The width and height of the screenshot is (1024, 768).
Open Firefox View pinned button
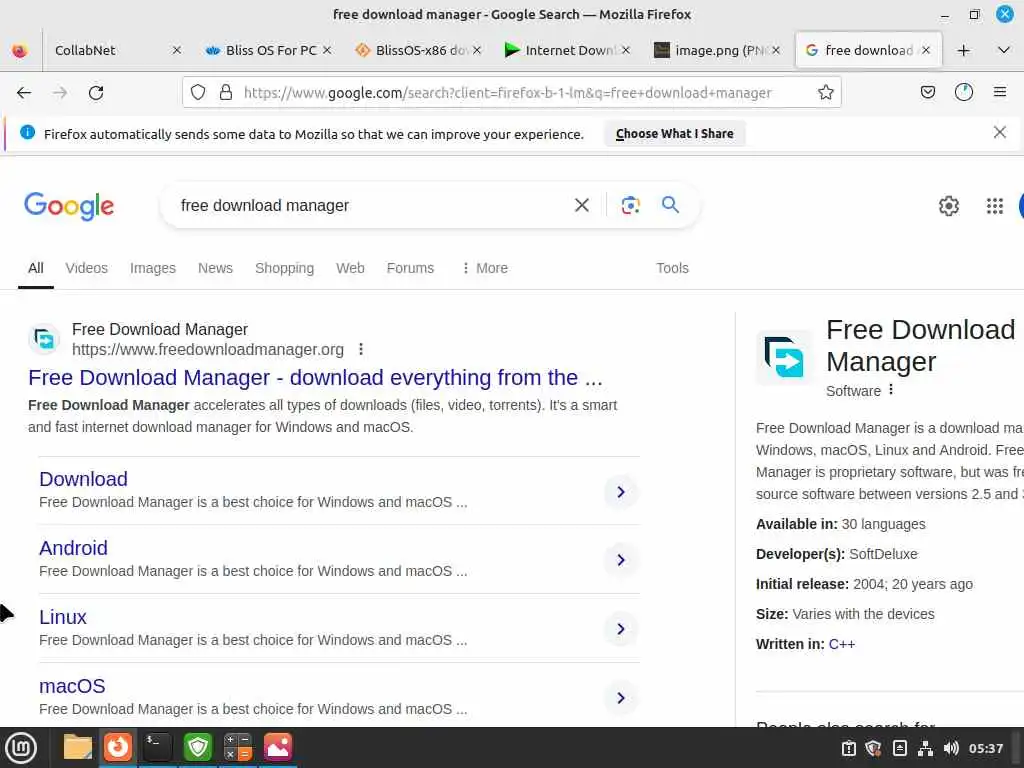point(20,50)
